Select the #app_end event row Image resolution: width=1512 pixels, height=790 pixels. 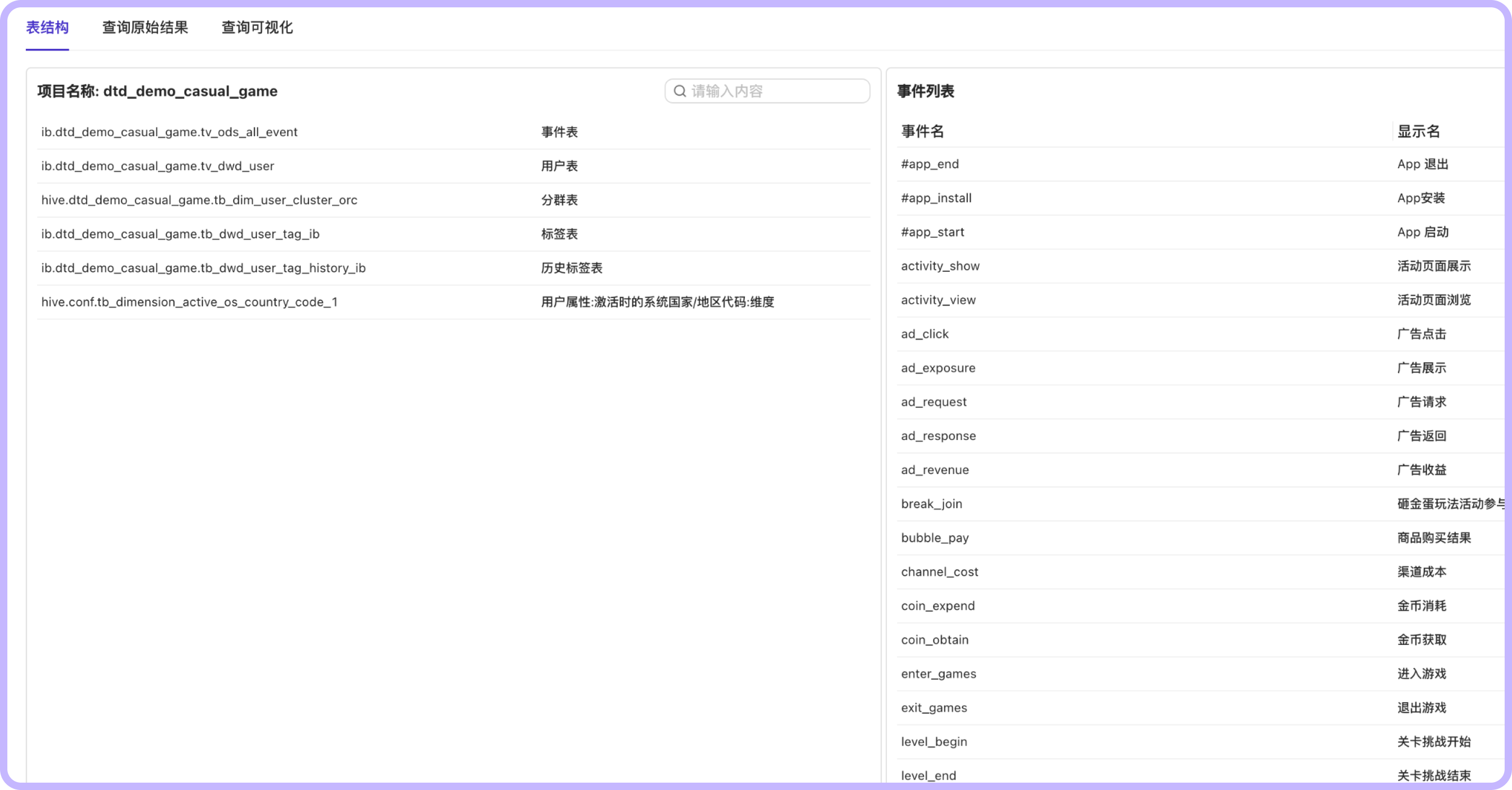click(930, 165)
